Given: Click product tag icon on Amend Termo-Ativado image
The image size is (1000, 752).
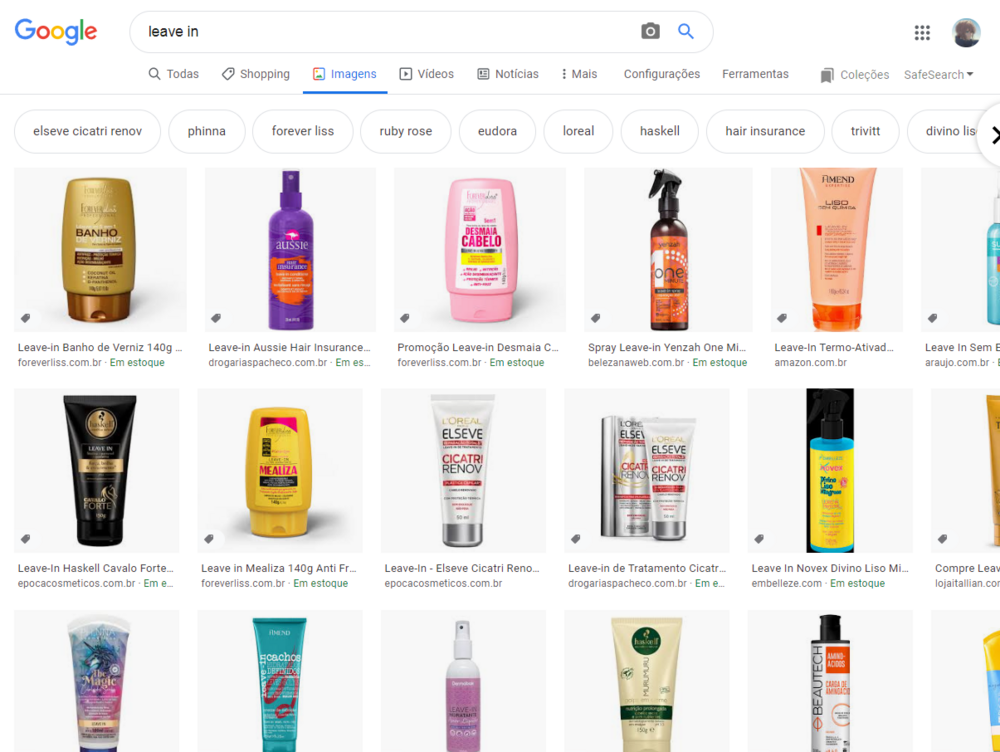Looking at the screenshot, I should pos(782,318).
